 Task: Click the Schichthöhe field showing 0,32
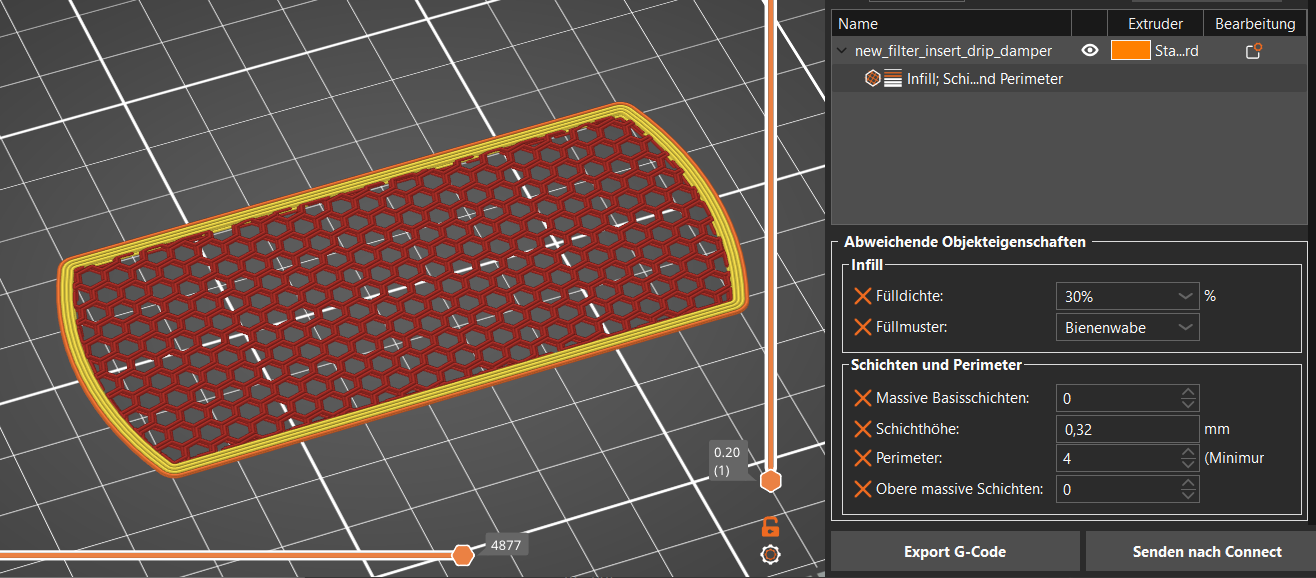tap(1128, 429)
